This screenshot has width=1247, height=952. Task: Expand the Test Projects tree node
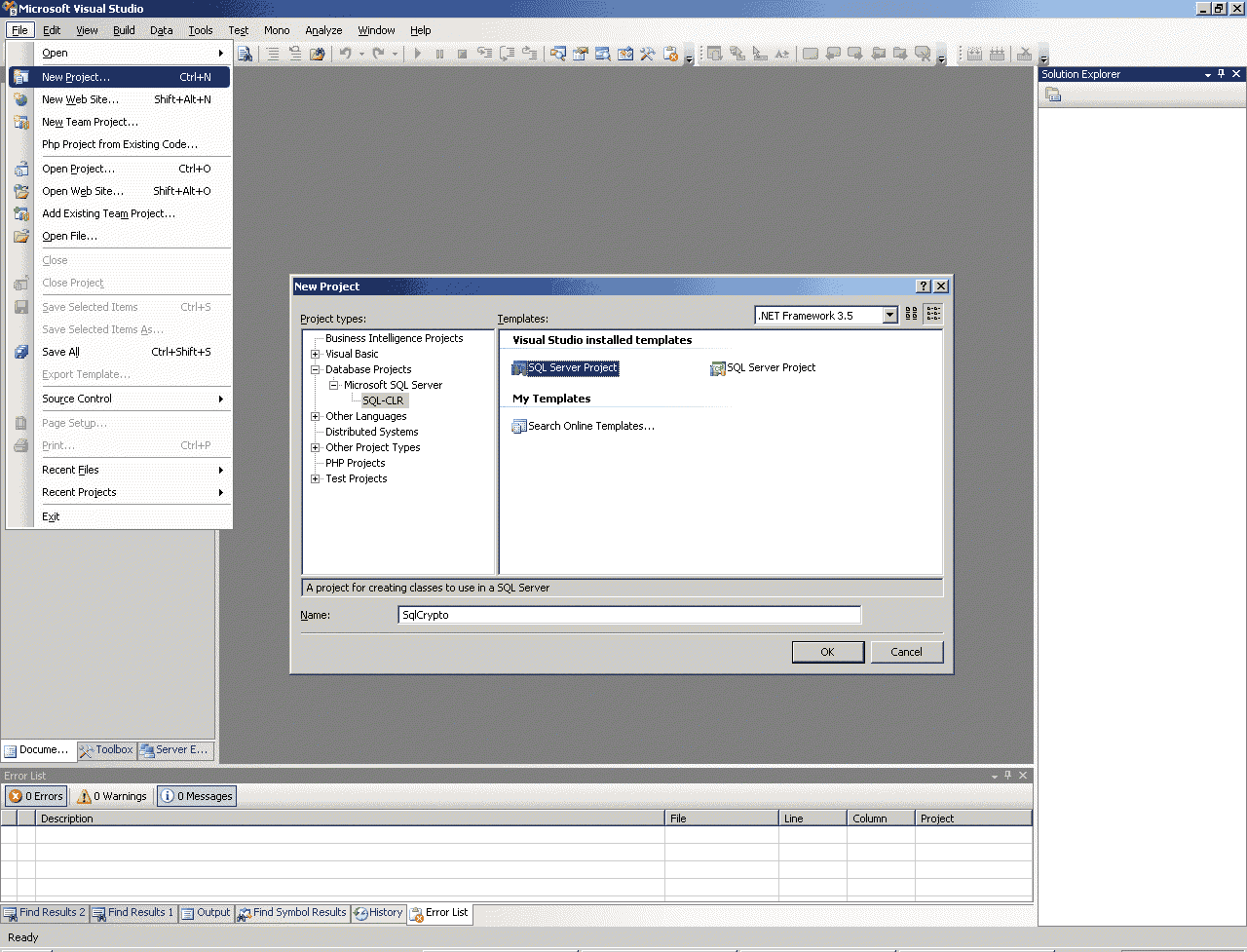coord(316,478)
